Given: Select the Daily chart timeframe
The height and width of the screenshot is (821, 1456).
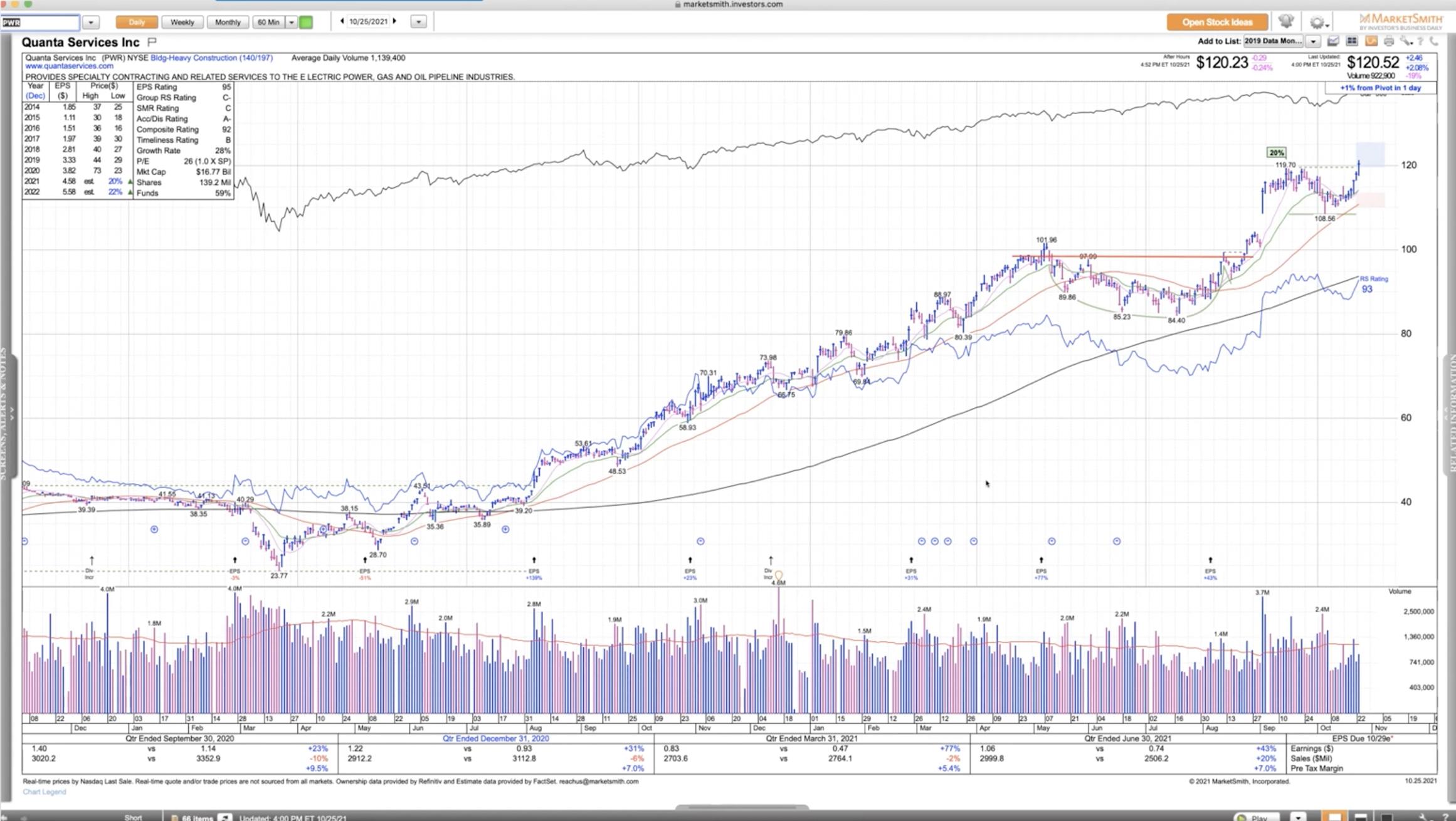Looking at the screenshot, I should click(137, 22).
